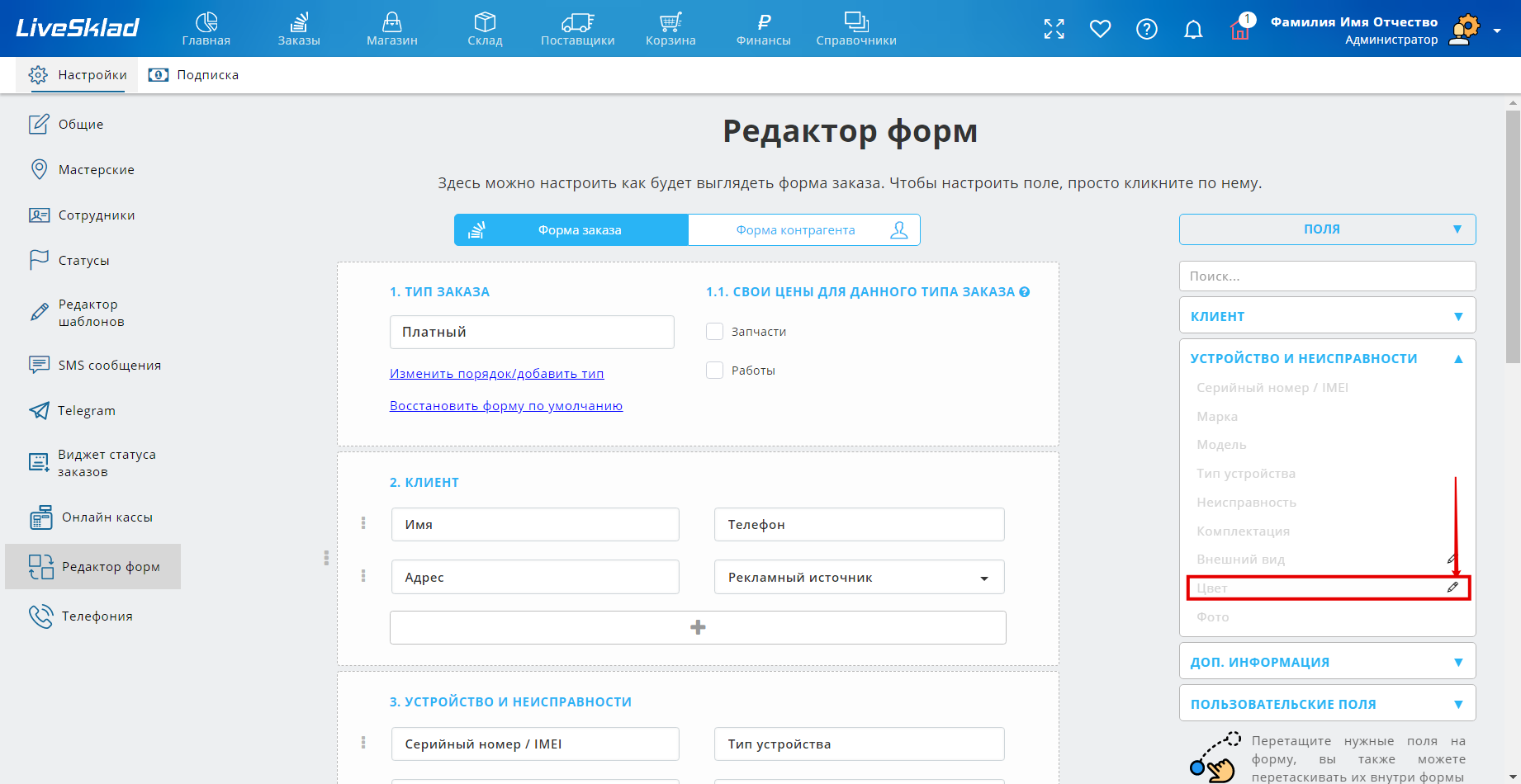Image resolution: width=1521 pixels, height=784 pixels.
Task: Open Сотрудники in sidebar
Action: pos(82,215)
